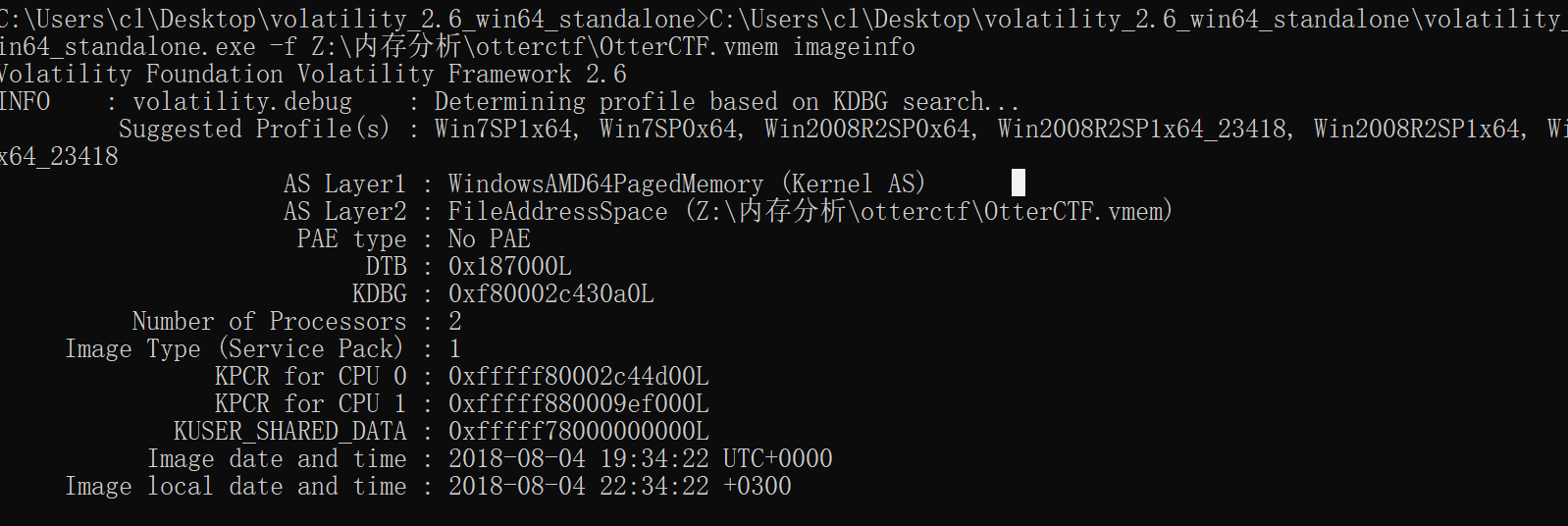
Task: Click the DTB value 0x187000L
Action: (509, 266)
